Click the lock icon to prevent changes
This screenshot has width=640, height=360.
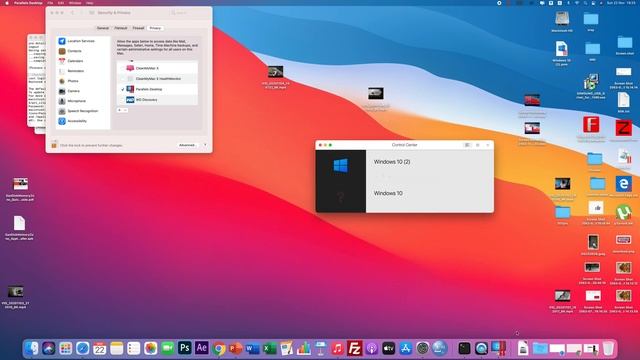[54, 144]
